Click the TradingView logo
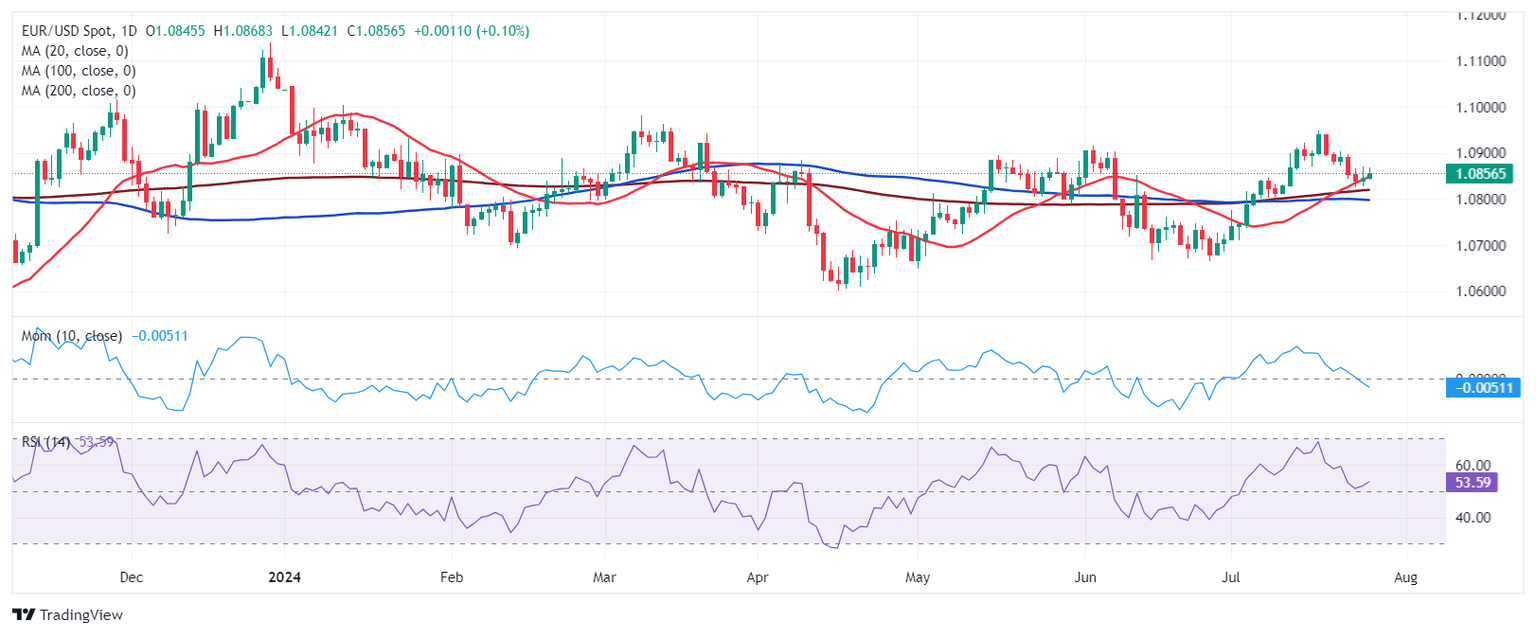The height and width of the screenshot is (635, 1536). coord(67,614)
